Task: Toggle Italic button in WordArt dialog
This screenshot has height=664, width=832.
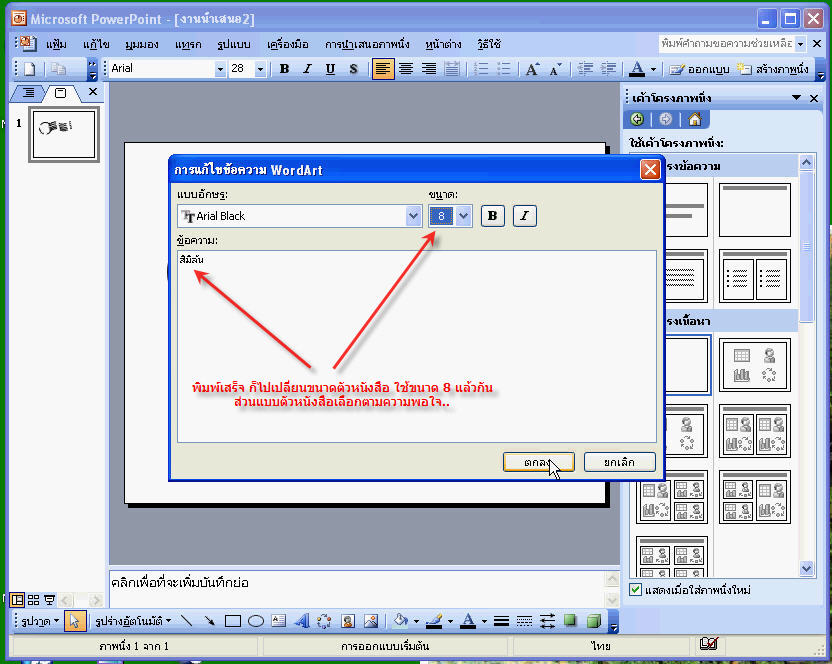Action: tap(525, 215)
